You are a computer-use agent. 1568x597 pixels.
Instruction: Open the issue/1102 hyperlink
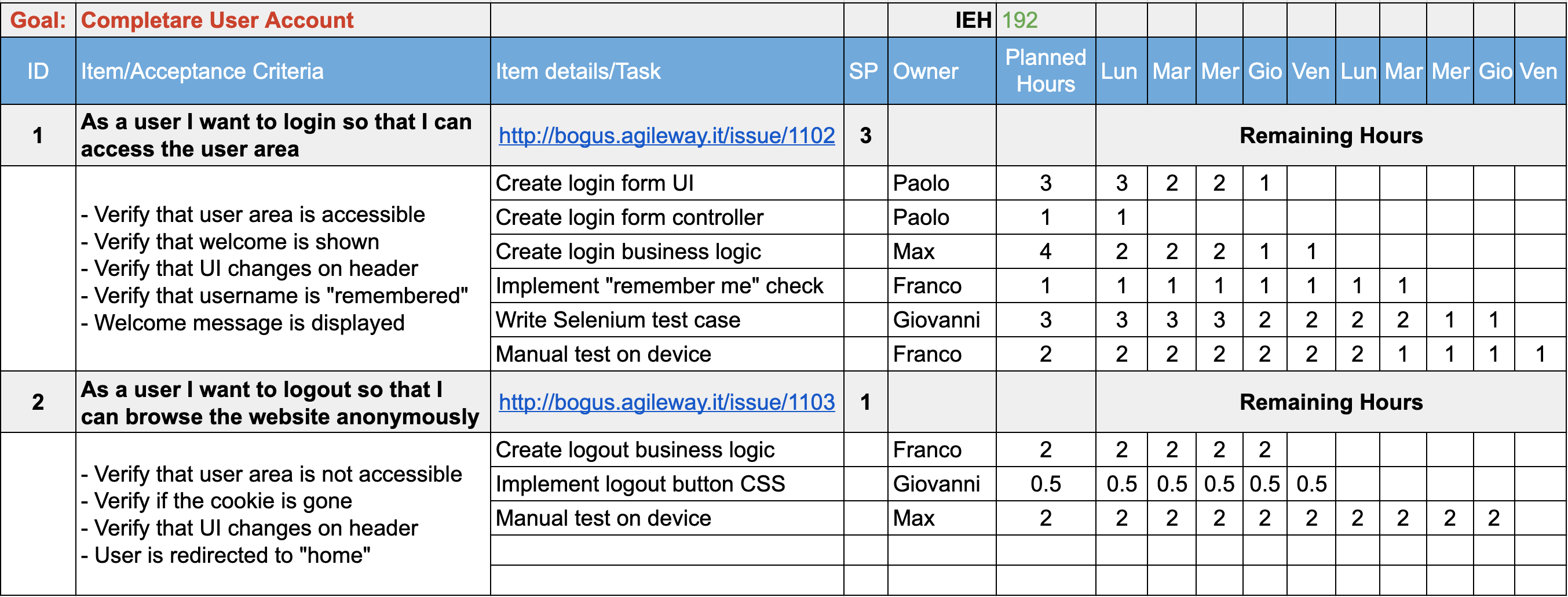pos(667,135)
